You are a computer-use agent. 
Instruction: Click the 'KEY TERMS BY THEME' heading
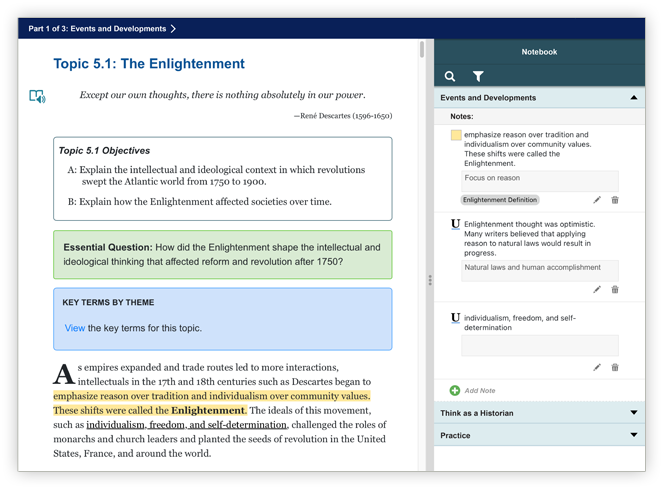pos(108,302)
